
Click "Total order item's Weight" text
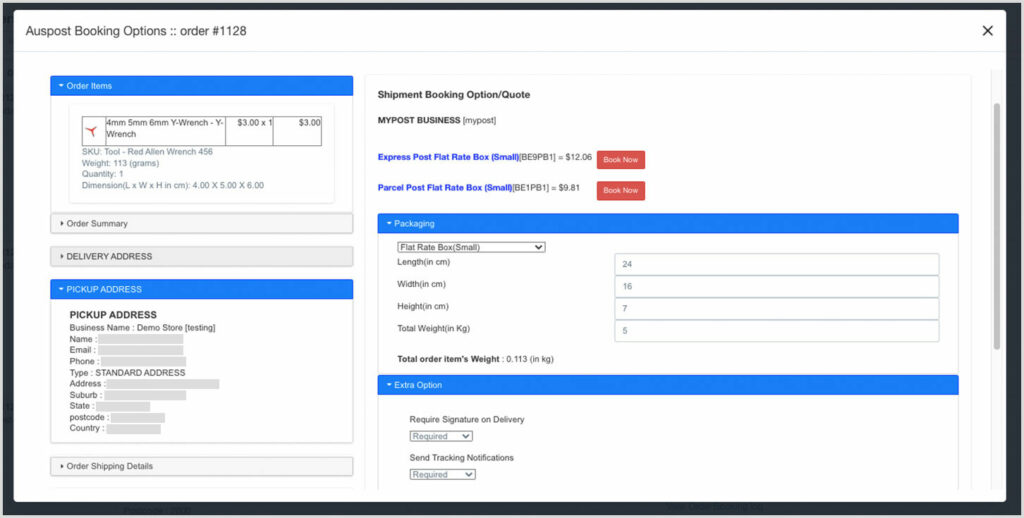(x=475, y=359)
